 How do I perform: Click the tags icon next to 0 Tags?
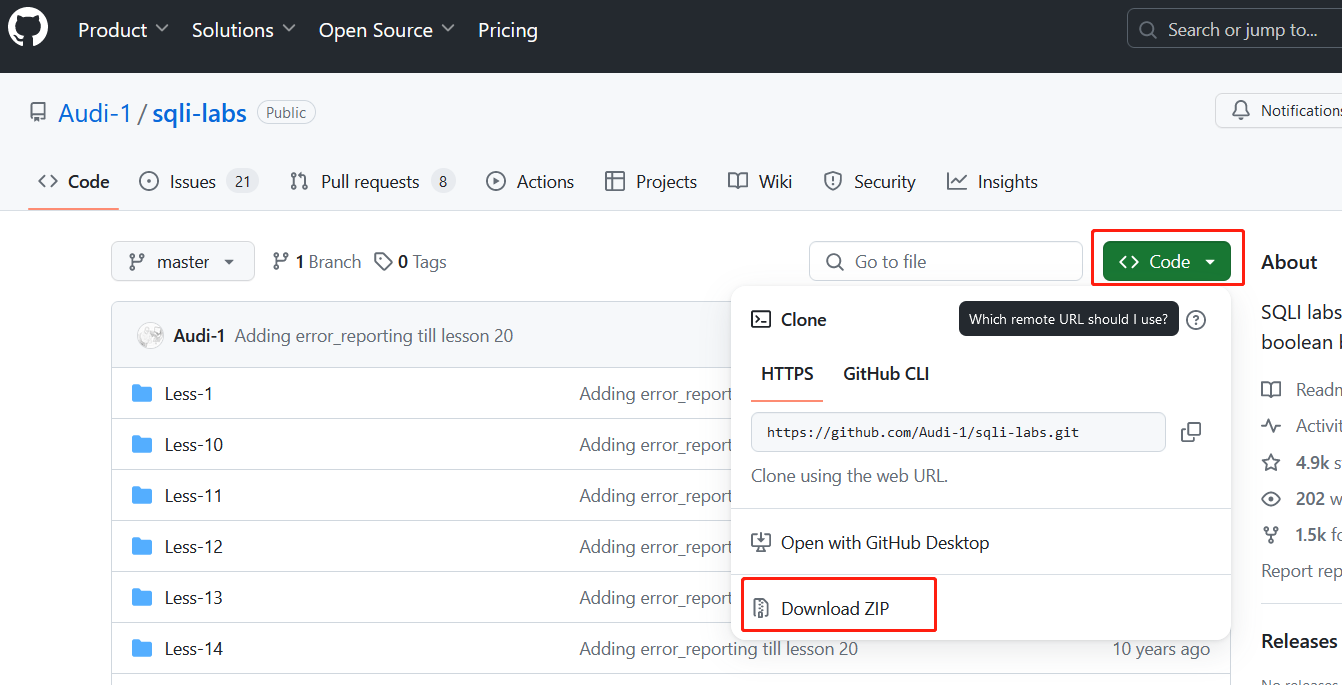click(x=383, y=262)
